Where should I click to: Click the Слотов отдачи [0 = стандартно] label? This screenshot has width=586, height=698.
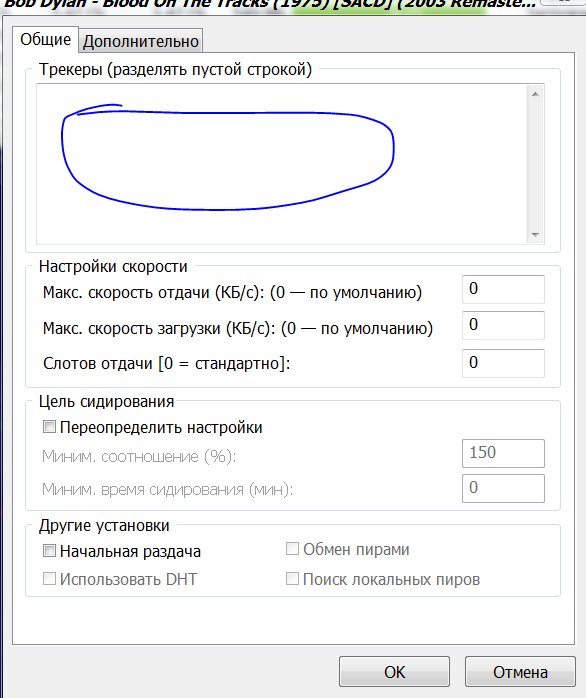coord(167,364)
